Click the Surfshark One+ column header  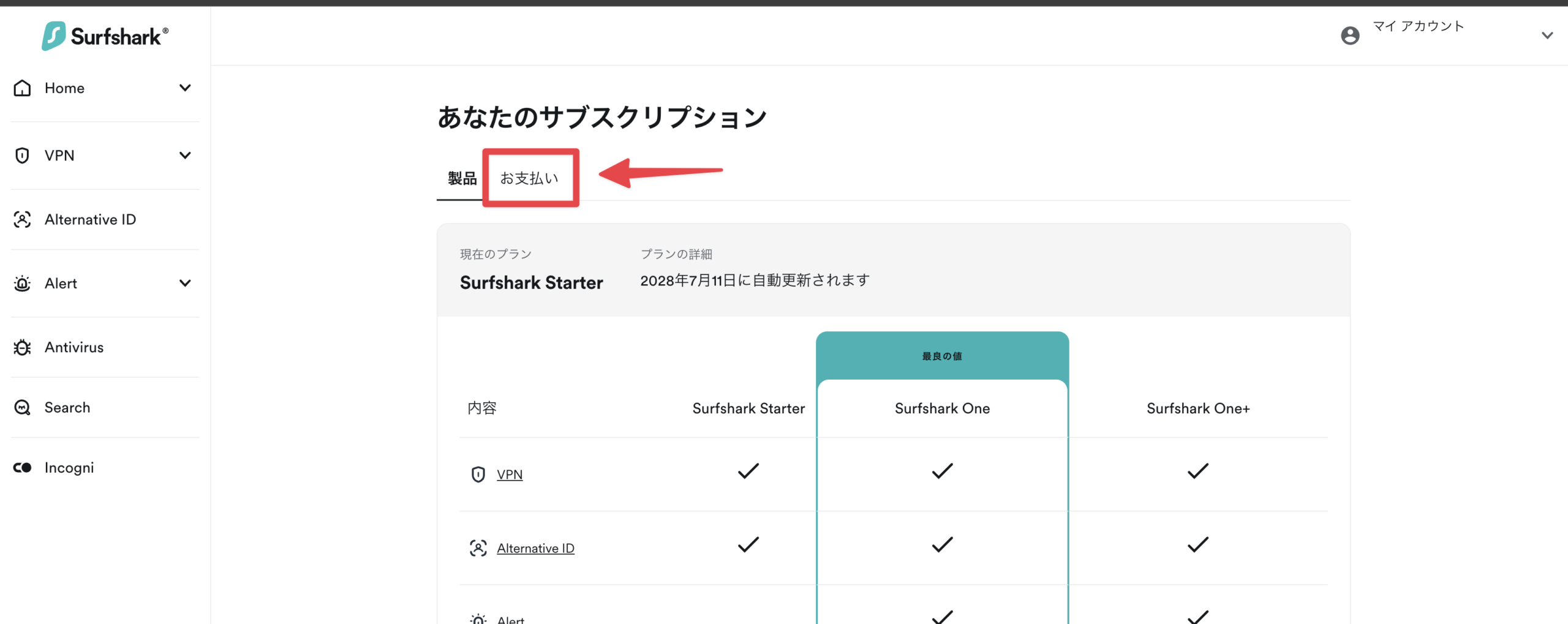click(1198, 408)
